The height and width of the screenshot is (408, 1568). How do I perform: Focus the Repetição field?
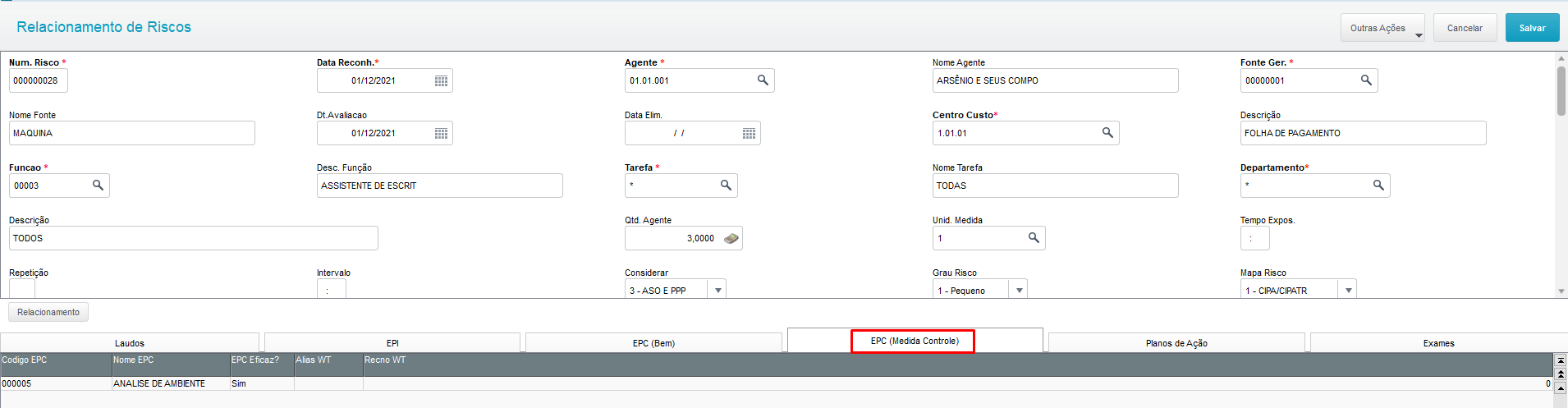pyautogui.click(x=22, y=288)
